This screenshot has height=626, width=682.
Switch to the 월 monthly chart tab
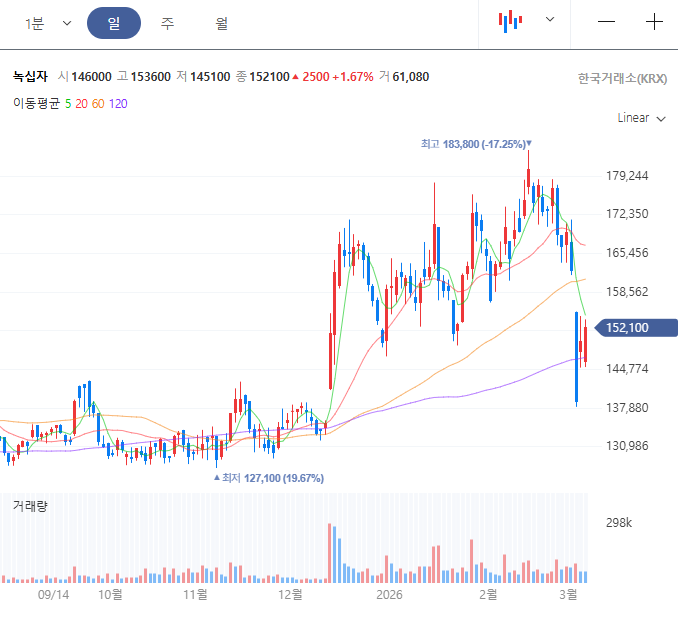(221, 23)
